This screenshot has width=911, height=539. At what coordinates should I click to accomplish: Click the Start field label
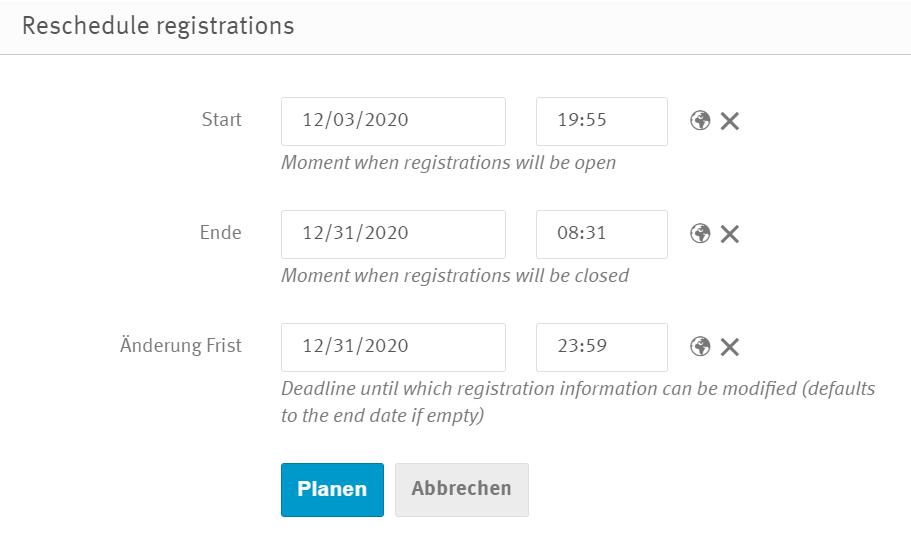tap(221, 120)
